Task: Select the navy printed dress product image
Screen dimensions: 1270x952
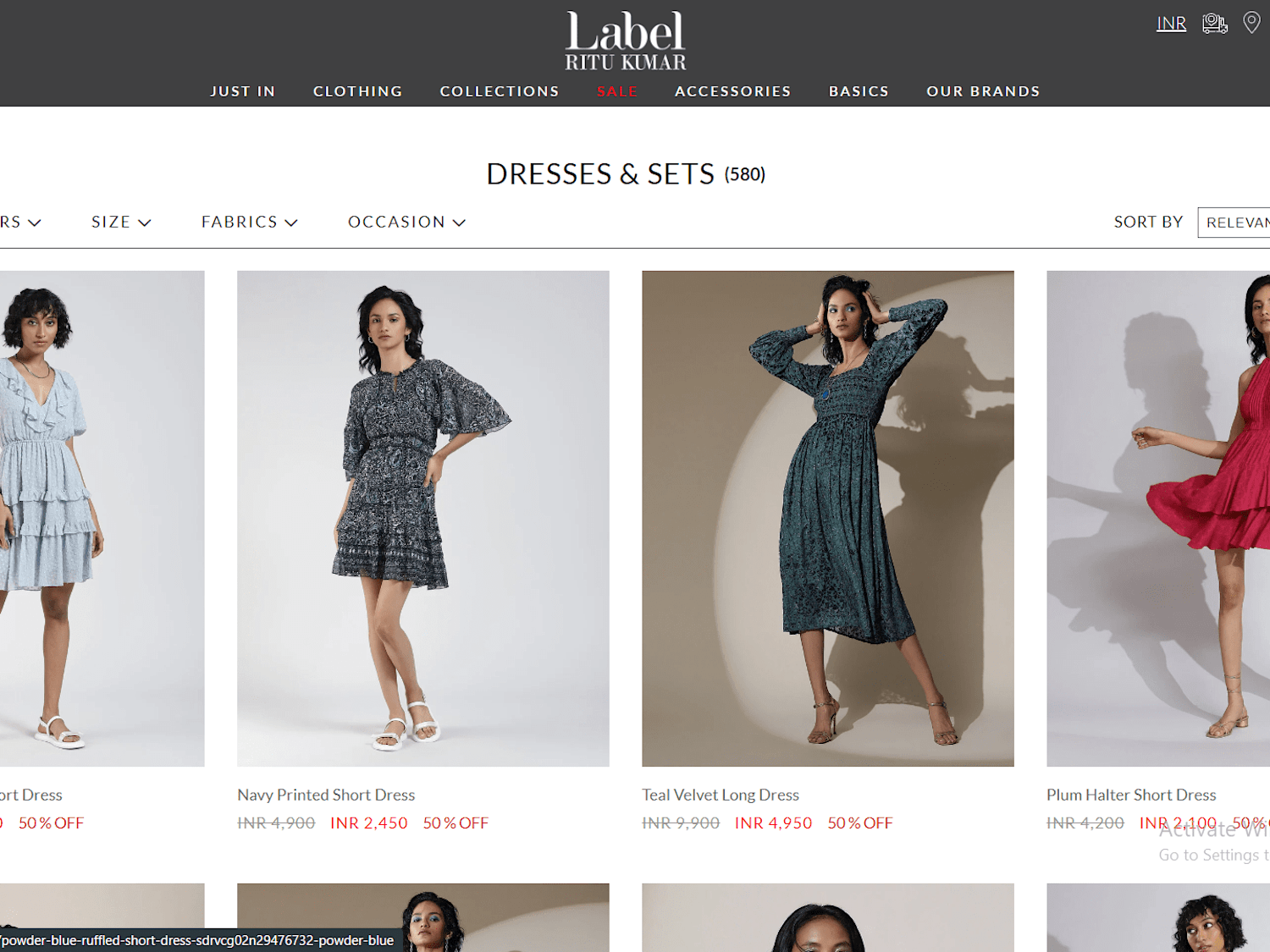Action: coord(423,519)
